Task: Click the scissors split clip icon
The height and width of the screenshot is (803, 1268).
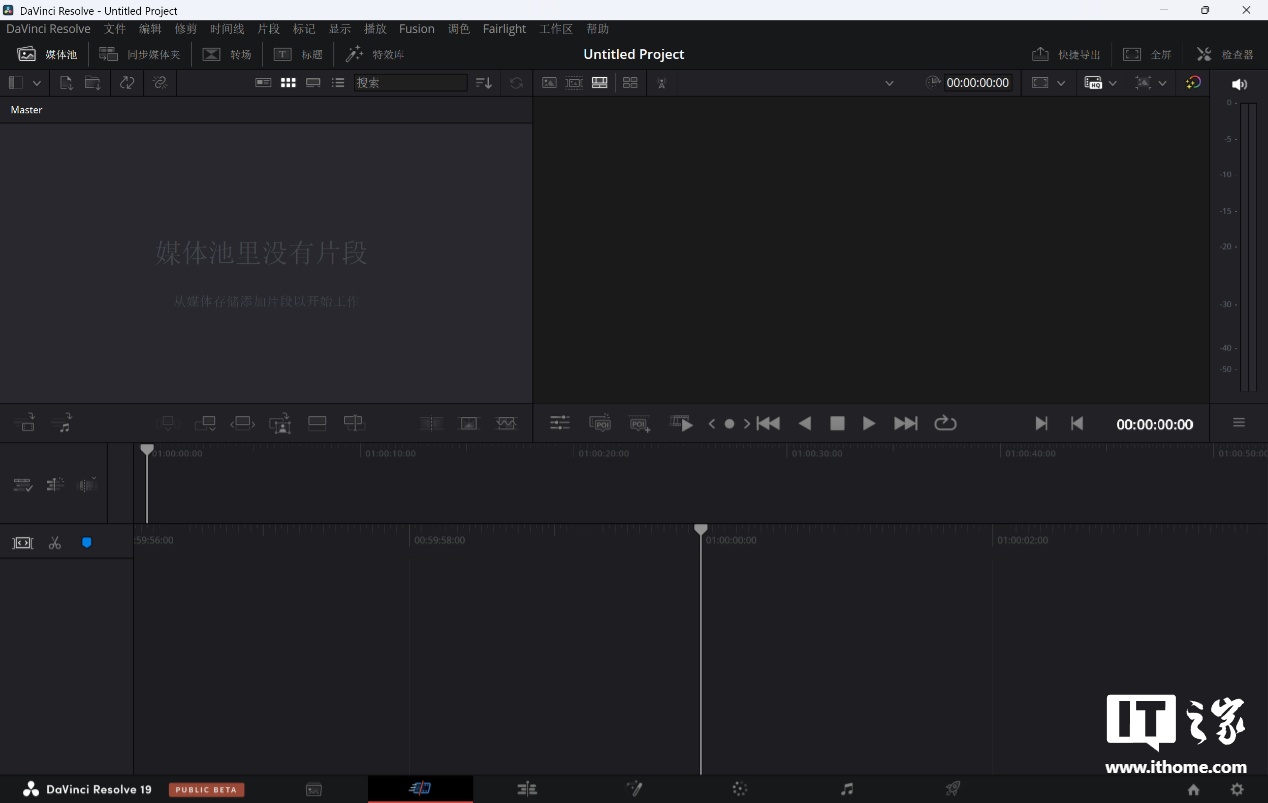Action: [x=55, y=543]
